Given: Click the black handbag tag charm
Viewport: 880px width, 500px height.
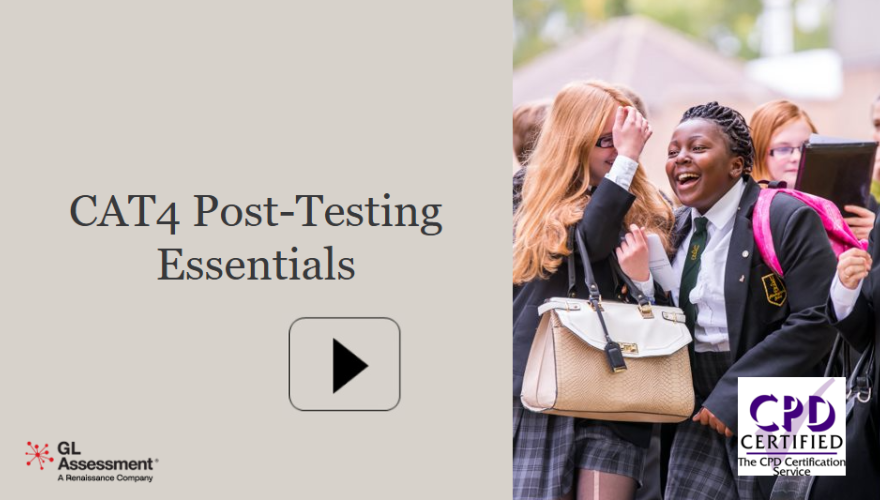Looking at the screenshot, I should (616, 356).
